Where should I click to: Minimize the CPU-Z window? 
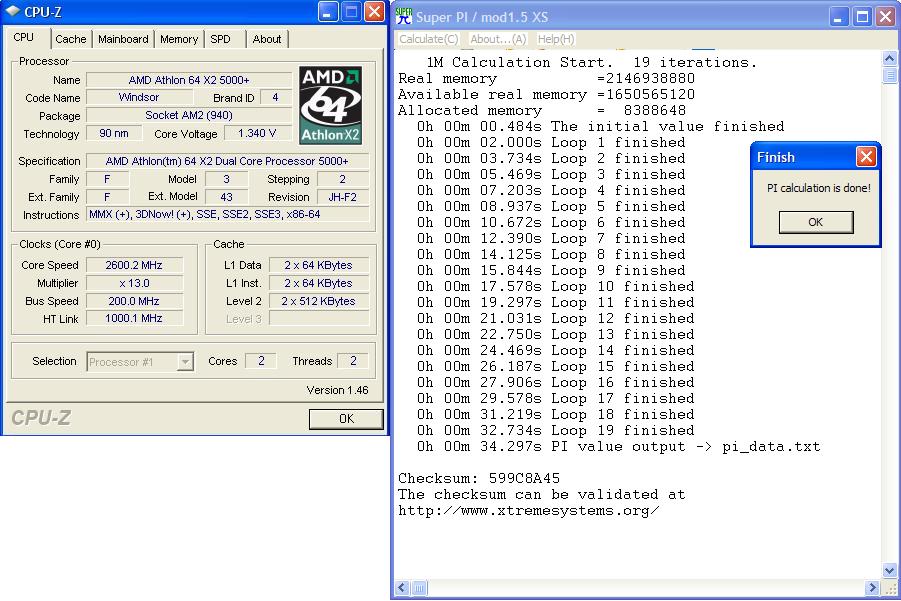point(328,12)
